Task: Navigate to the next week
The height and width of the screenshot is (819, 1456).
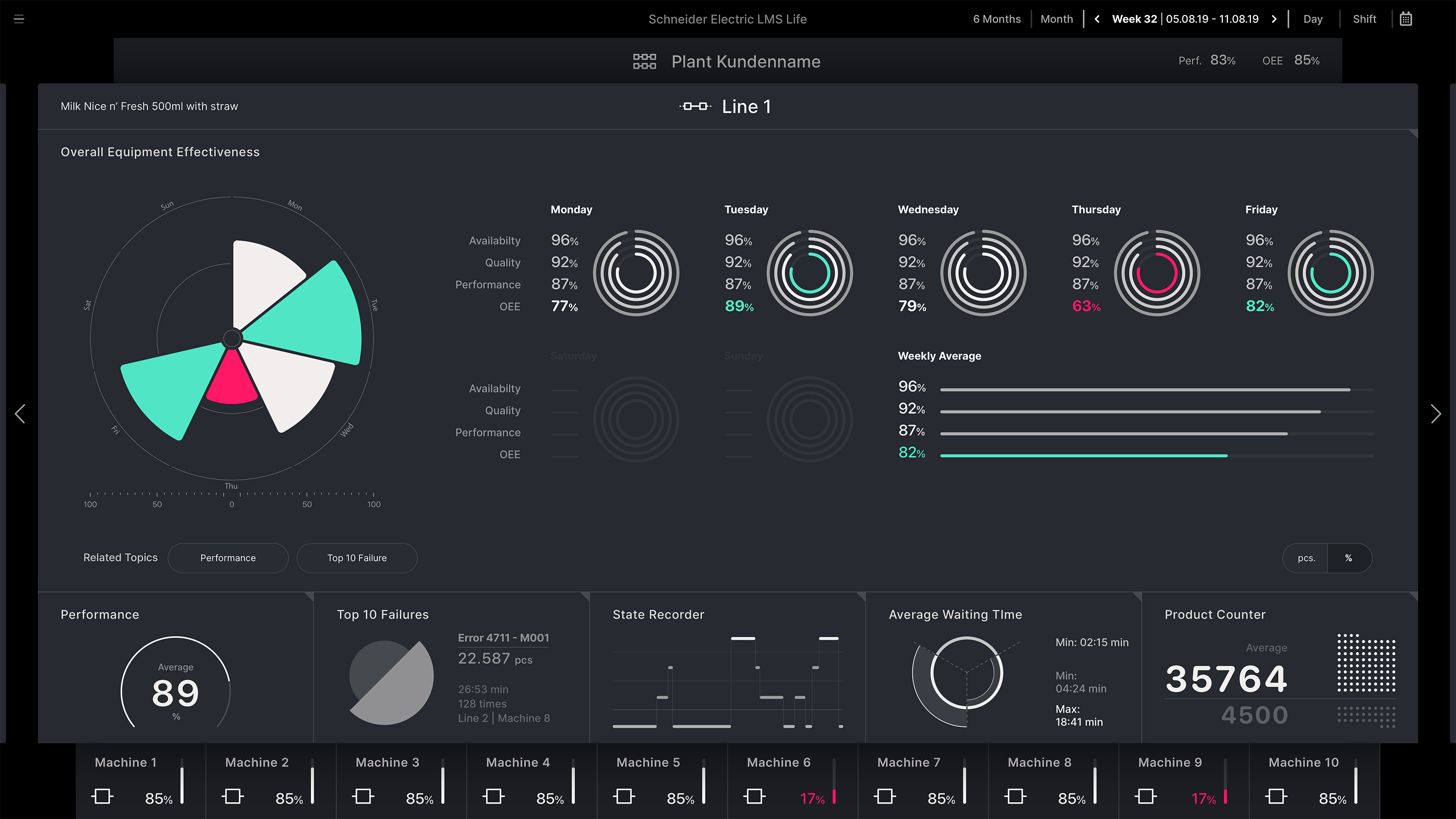Action: 1275,19
